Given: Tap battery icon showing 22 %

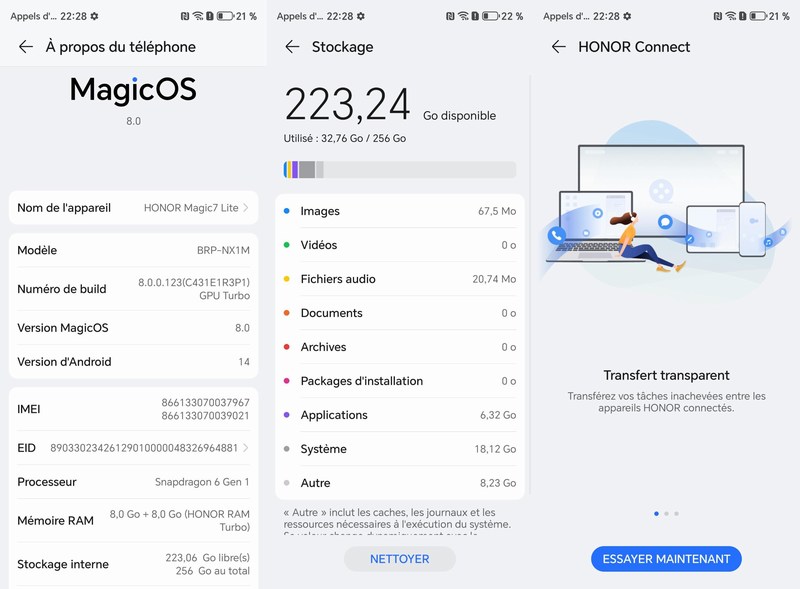Looking at the screenshot, I should 491,16.
